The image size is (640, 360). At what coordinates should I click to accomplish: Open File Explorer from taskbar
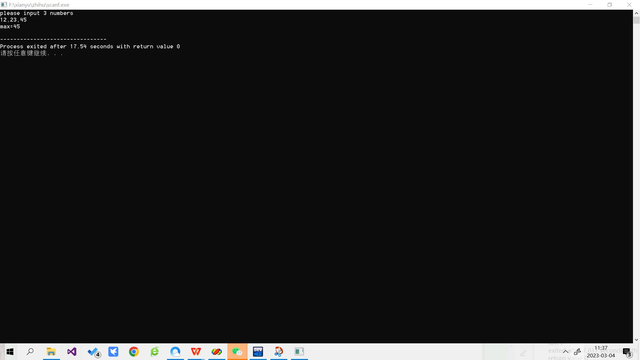point(51,351)
